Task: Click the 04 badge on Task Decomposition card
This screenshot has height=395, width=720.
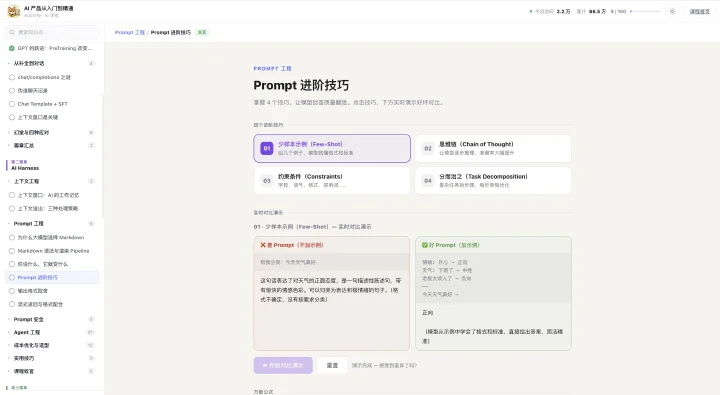Action: tap(428, 181)
